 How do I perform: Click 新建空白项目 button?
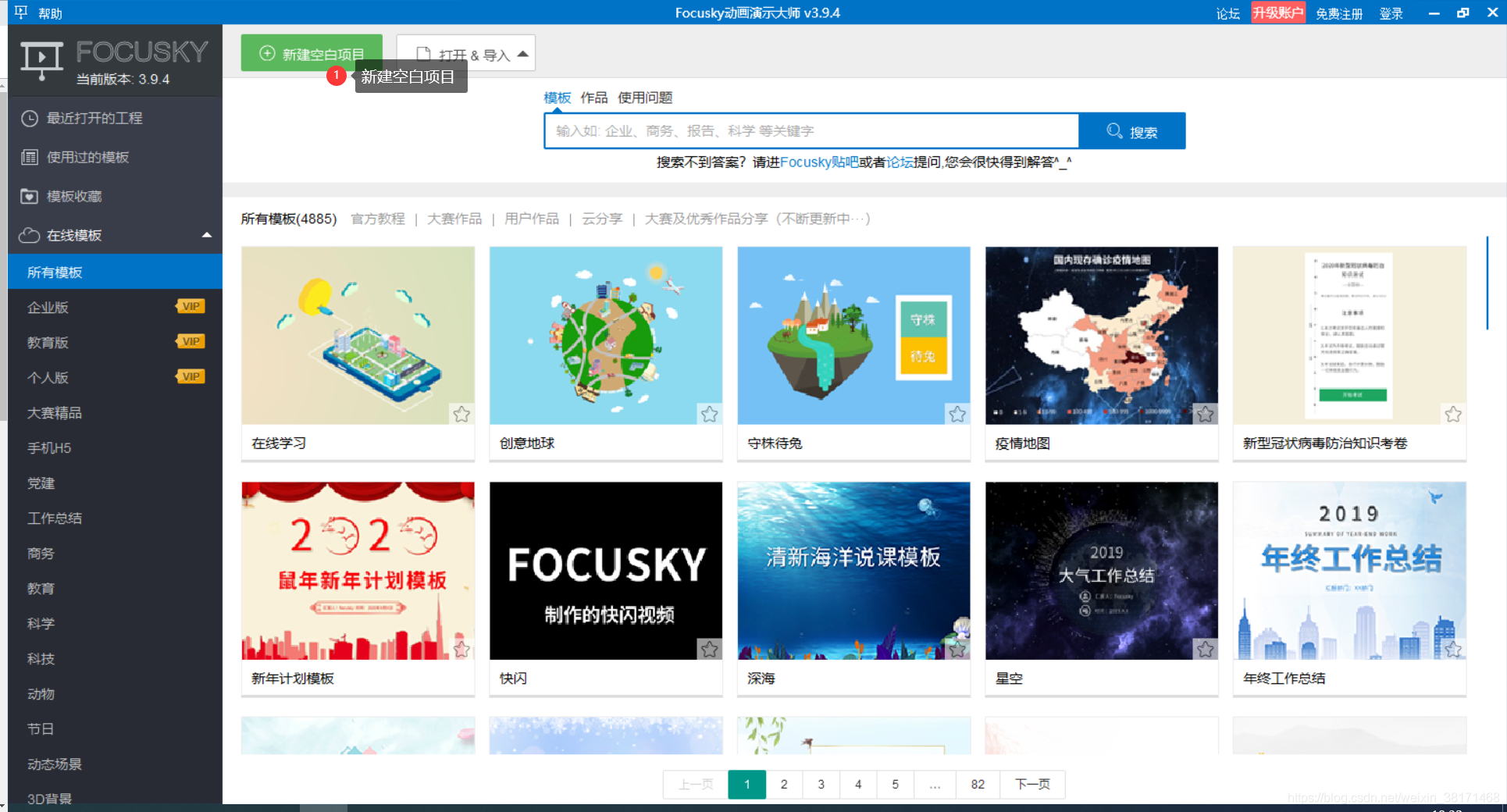[312, 53]
